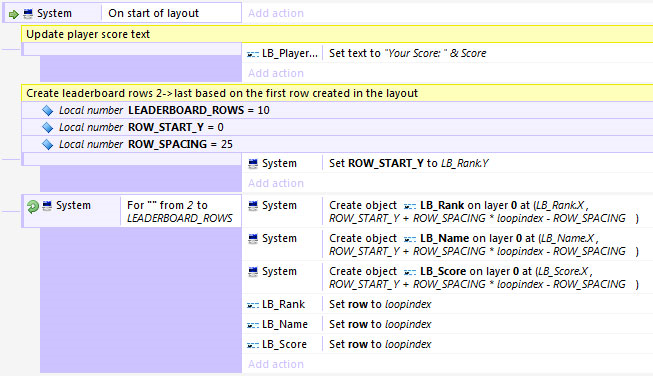The height and width of the screenshot is (376, 653).
Task: Select the LEADERBOARD_ROWS variable diamond icon
Action: (47, 110)
